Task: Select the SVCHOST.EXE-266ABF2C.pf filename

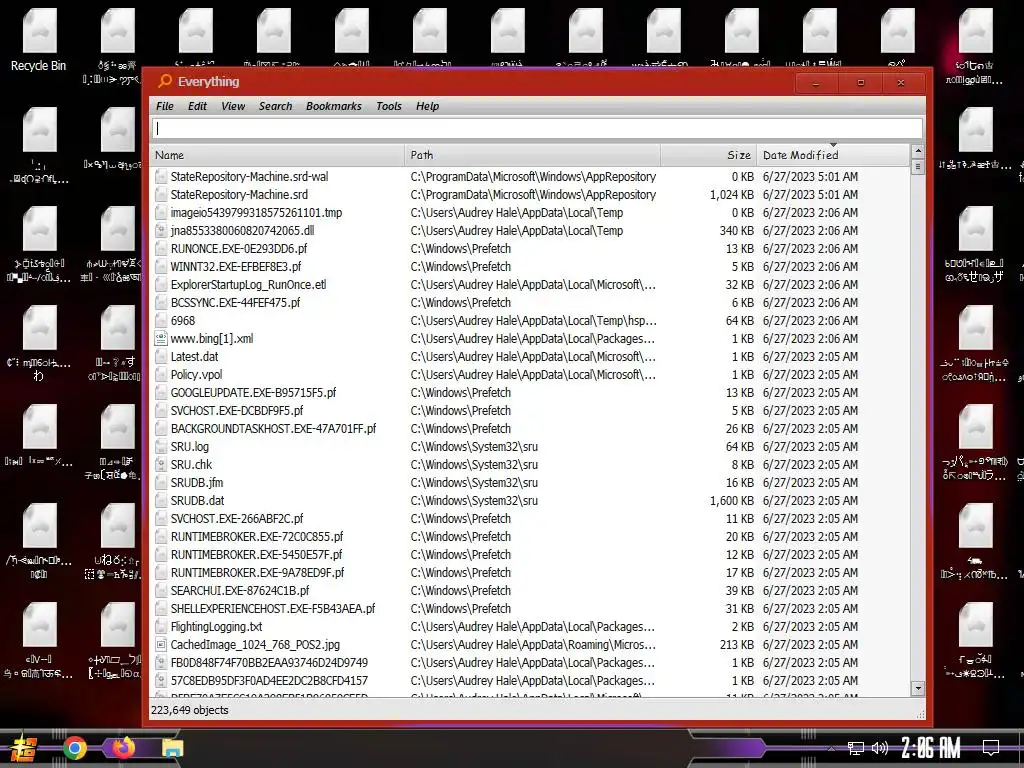Action: pyautogui.click(x=236, y=519)
